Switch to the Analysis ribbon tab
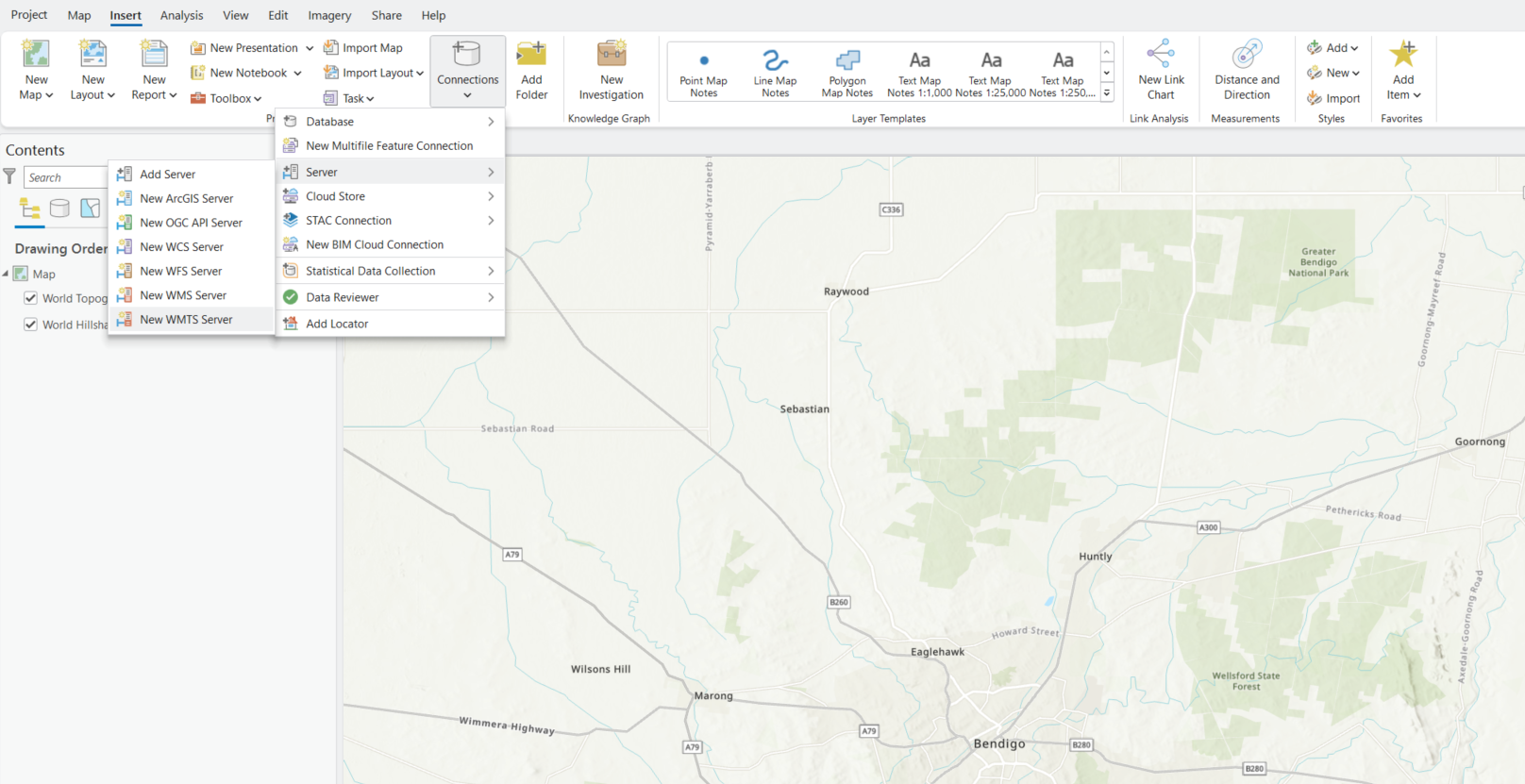The height and width of the screenshot is (784, 1525). click(x=181, y=15)
